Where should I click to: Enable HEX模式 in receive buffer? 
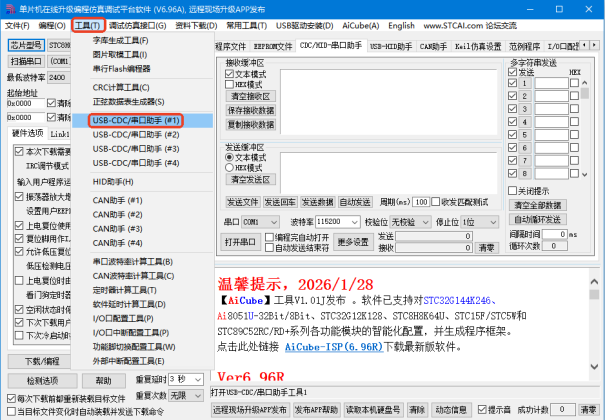tap(230, 84)
